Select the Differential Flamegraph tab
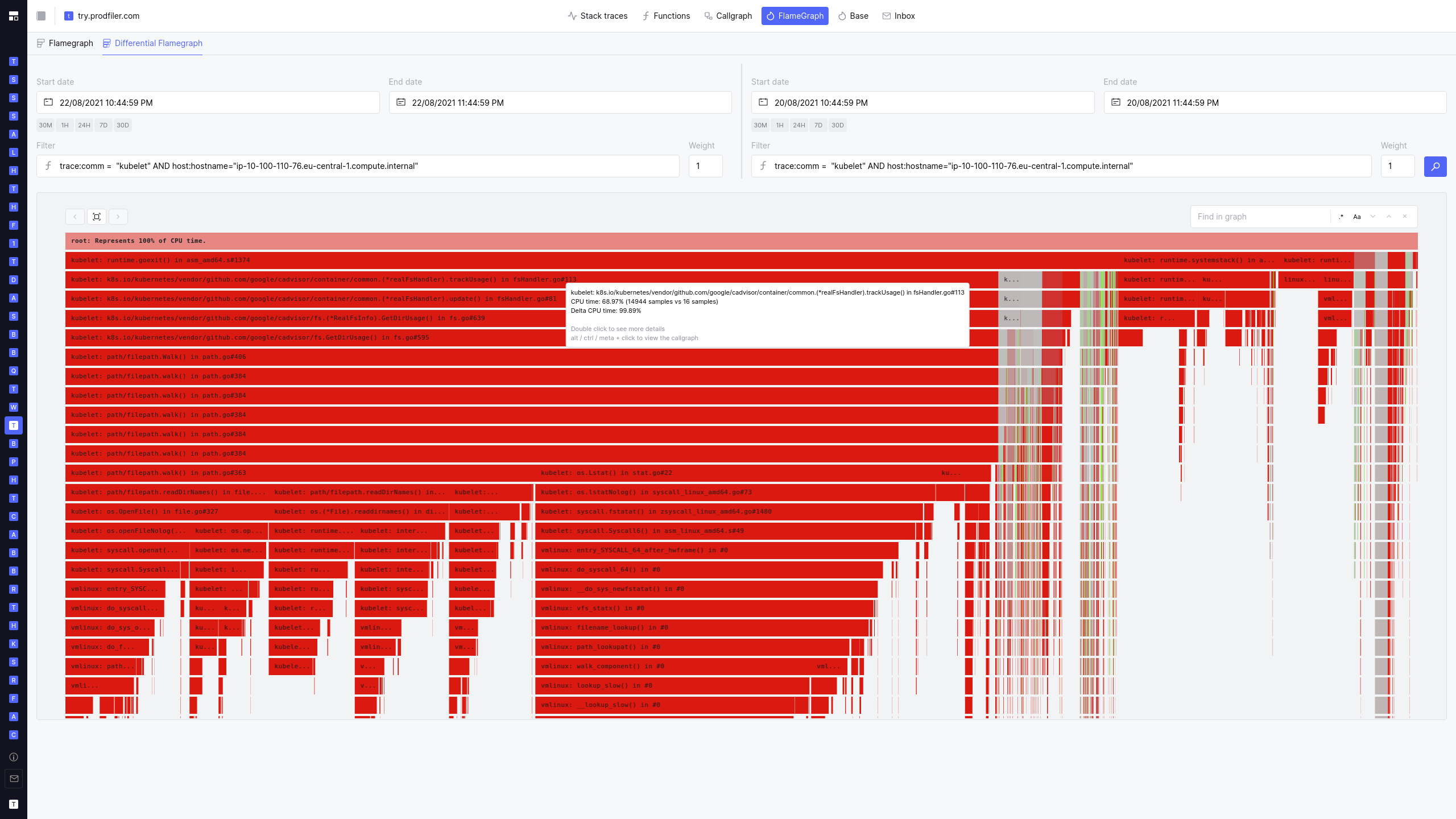 (152, 43)
